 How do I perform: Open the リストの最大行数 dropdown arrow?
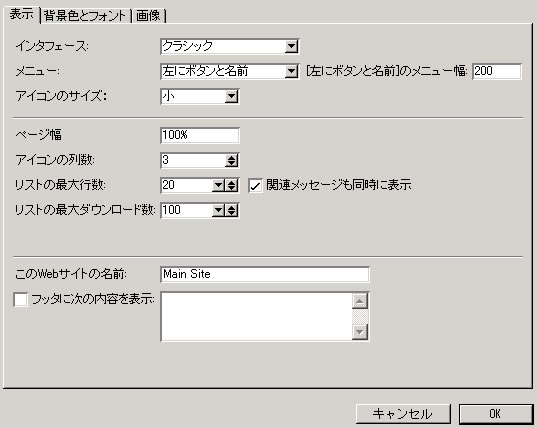point(218,186)
